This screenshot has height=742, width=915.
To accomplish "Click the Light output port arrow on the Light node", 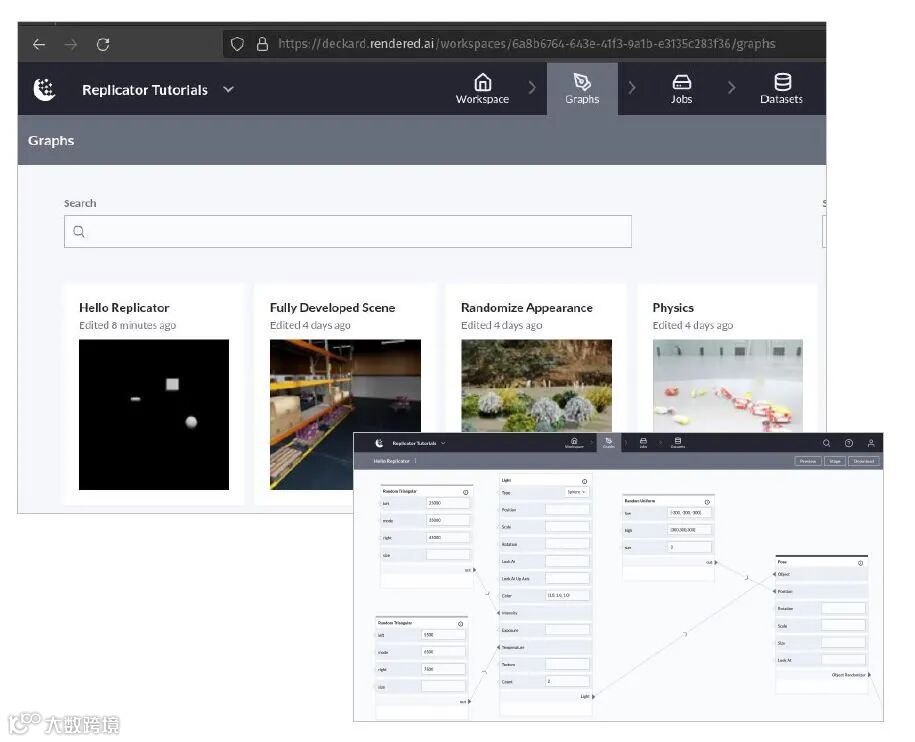I will coord(593,696).
